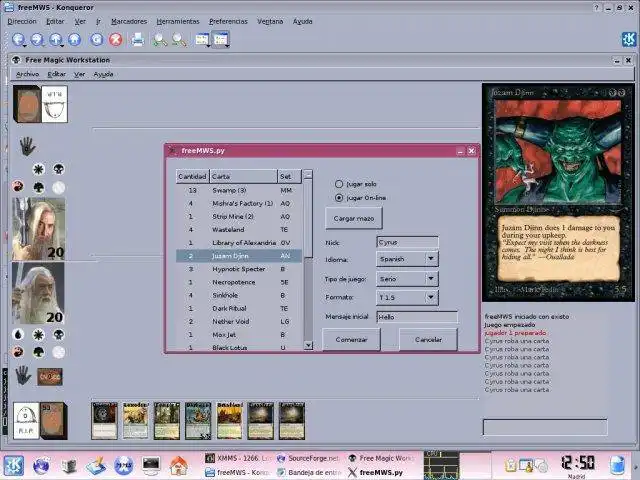Open the Herramientas menu
Viewport: 640px width, 480px height.
pyautogui.click(x=178, y=21)
